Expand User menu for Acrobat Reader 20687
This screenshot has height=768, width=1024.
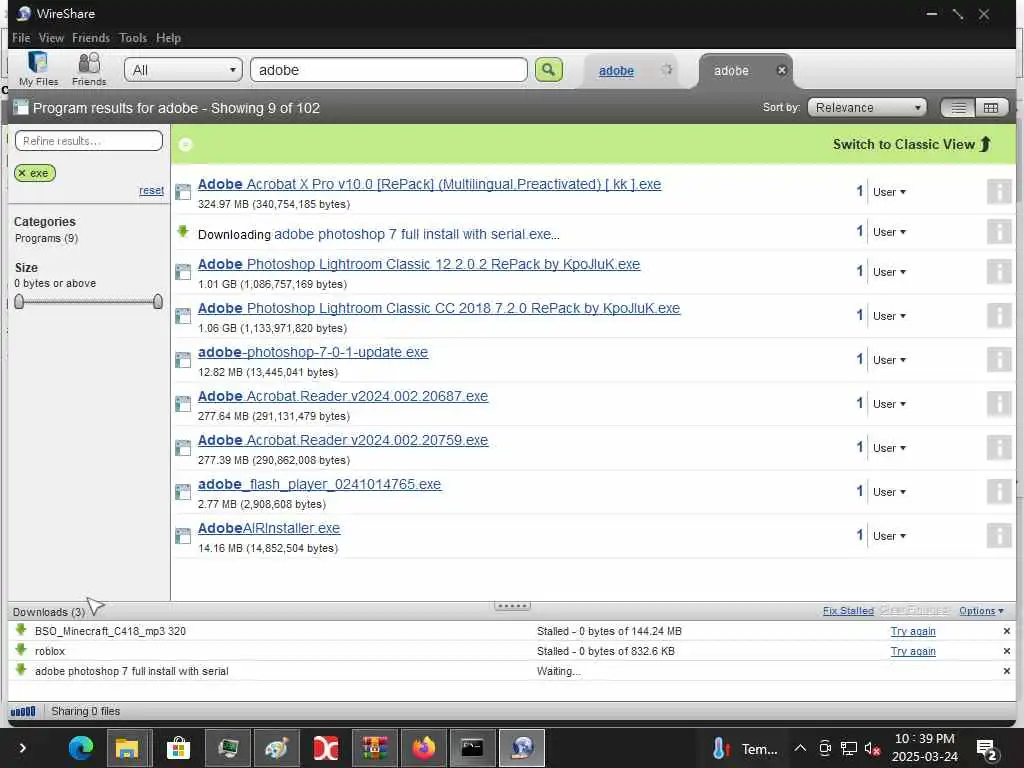coord(889,404)
